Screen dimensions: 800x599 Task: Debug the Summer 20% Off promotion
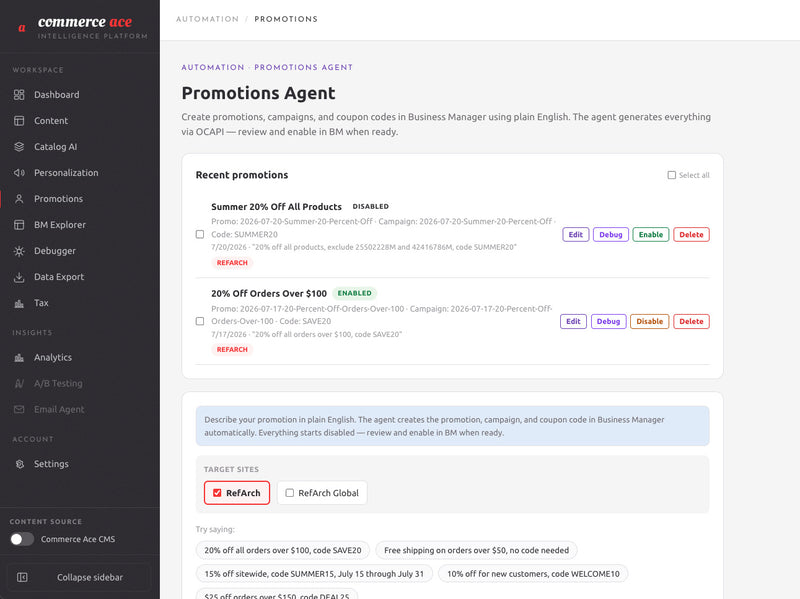tap(611, 235)
